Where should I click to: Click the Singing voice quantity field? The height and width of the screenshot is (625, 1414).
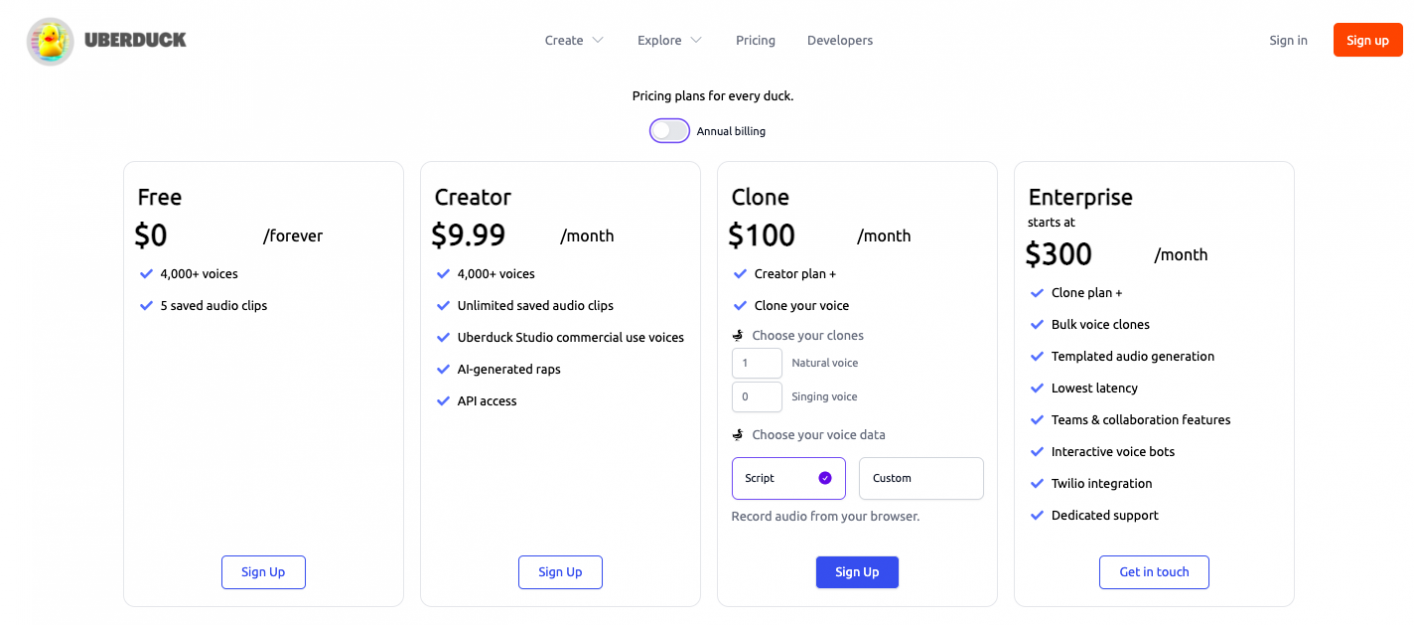point(757,397)
